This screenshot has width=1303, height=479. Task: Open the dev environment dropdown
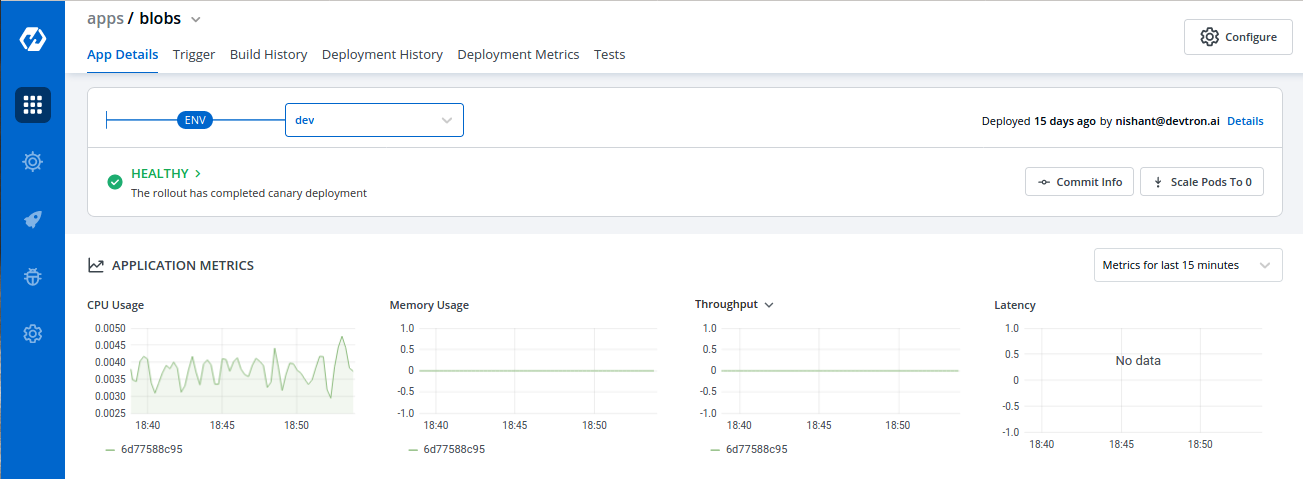[374, 120]
